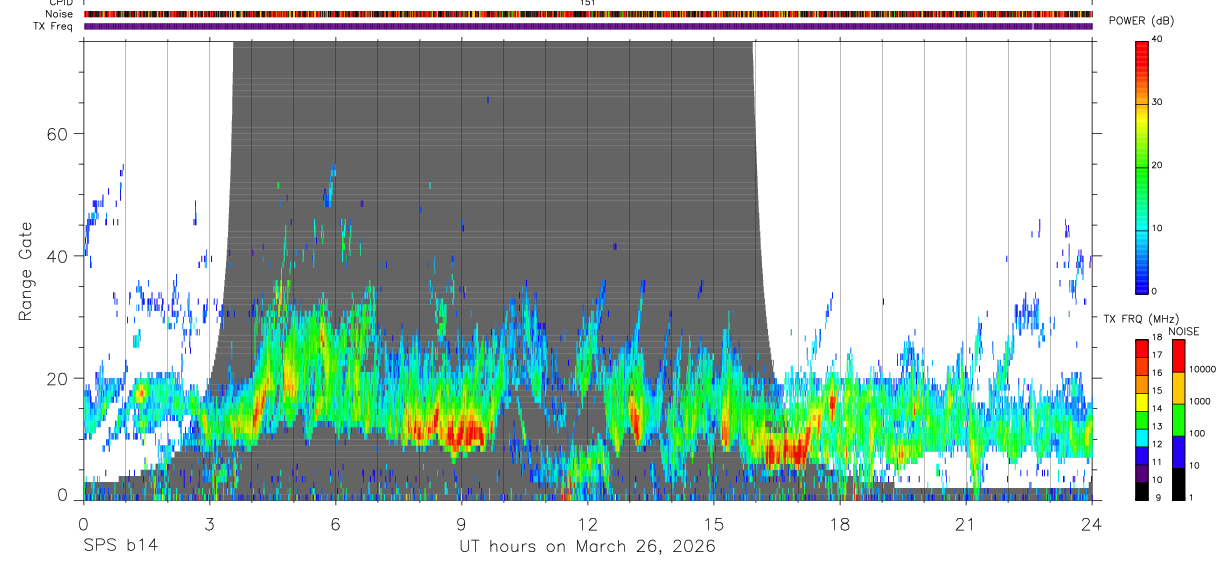Click the 20 tick on Range Gate axis
1228x567 pixels.
(59, 378)
